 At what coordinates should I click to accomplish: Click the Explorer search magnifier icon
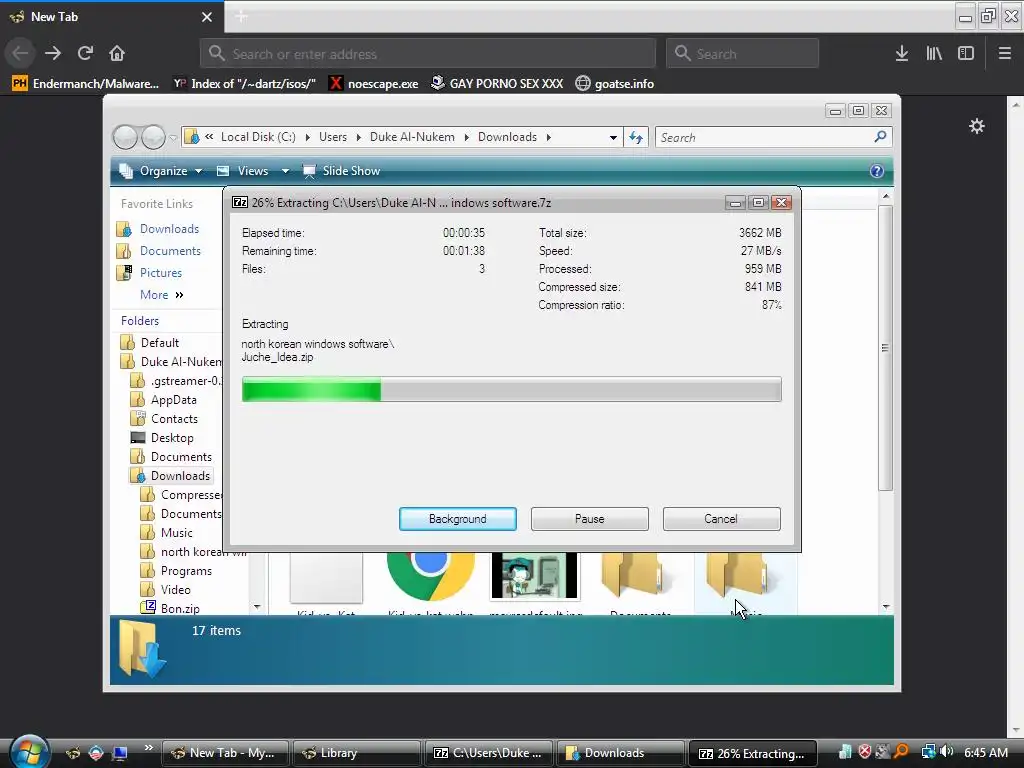(880, 136)
